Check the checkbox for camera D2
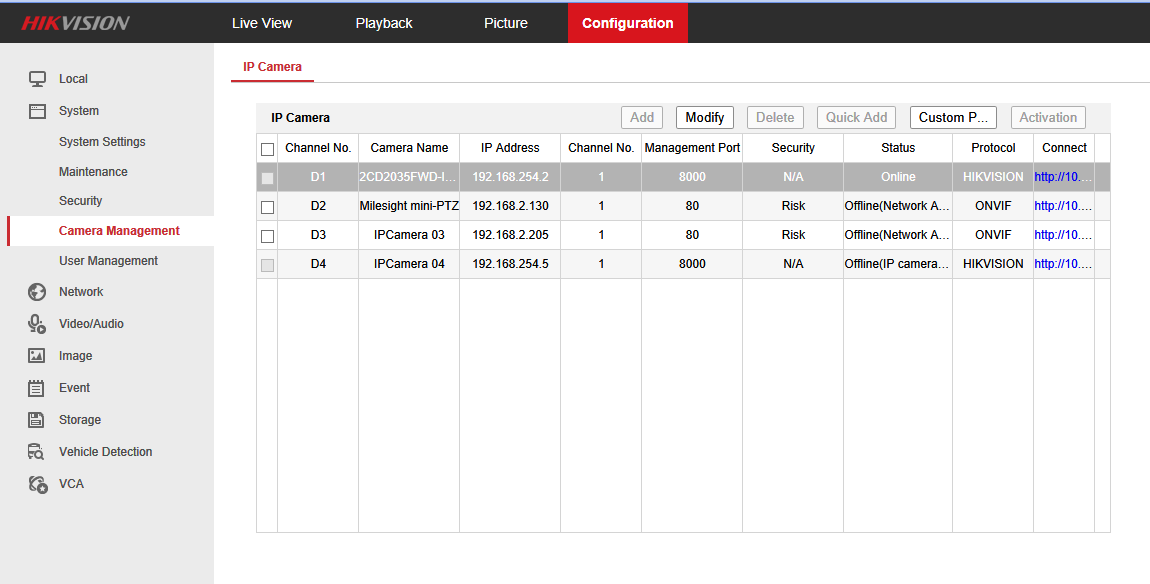1150x584 pixels. 267,205
